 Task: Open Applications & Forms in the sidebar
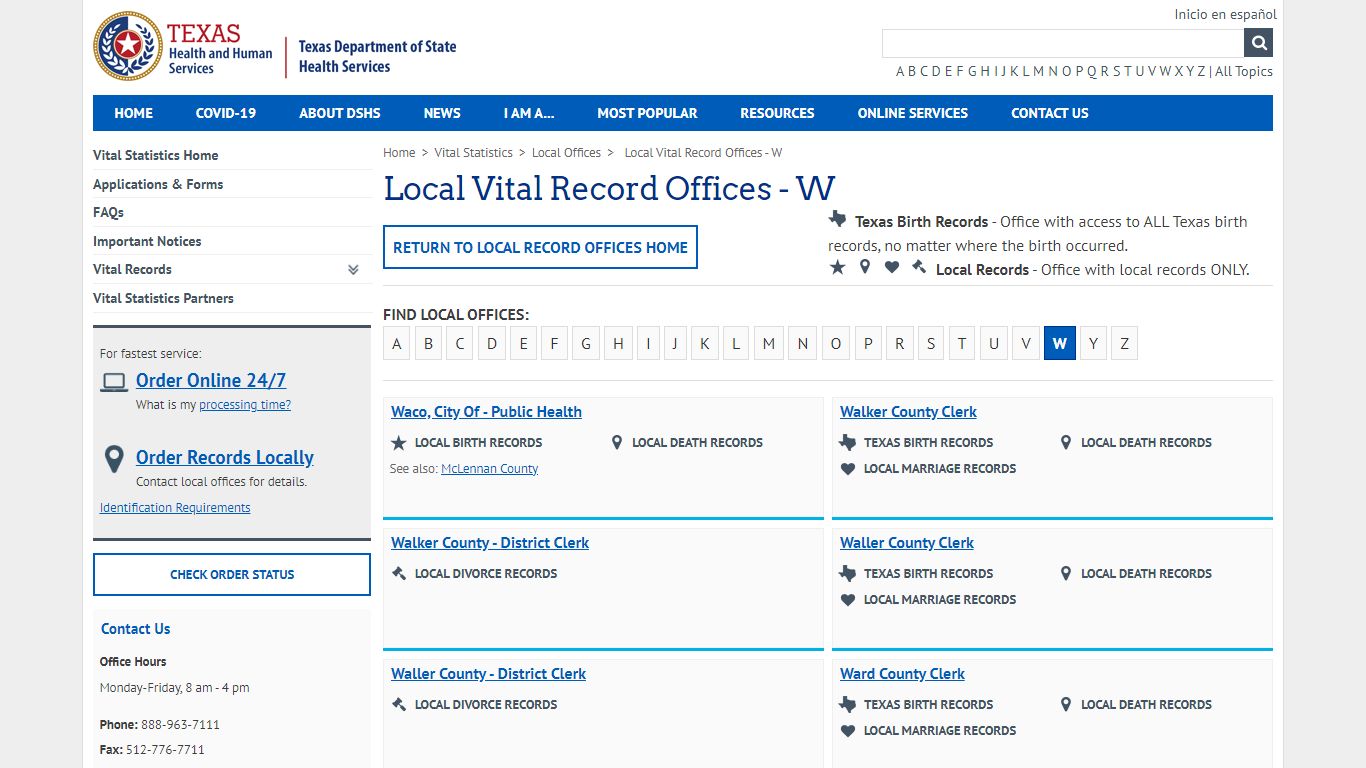click(158, 184)
